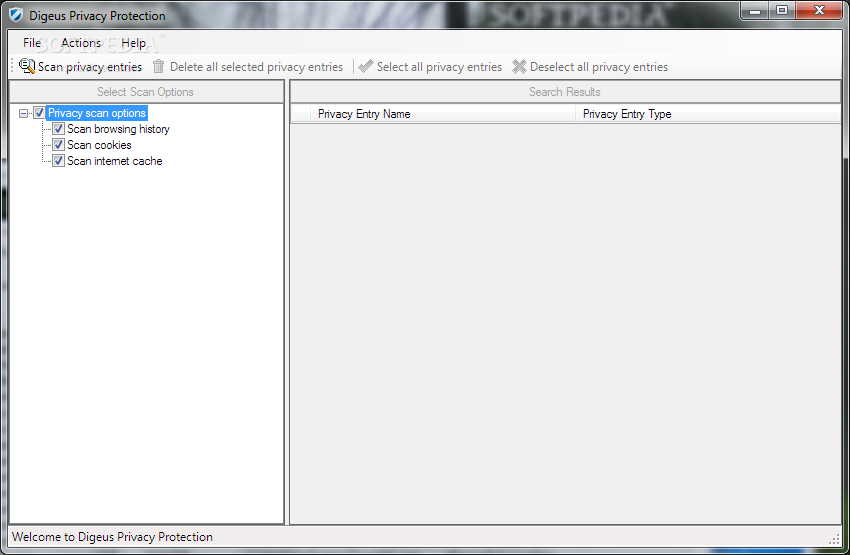Click the Select Scan Options panel header
Image resolution: width=850 pixels, height=555 pixels.
coord(146,92)
